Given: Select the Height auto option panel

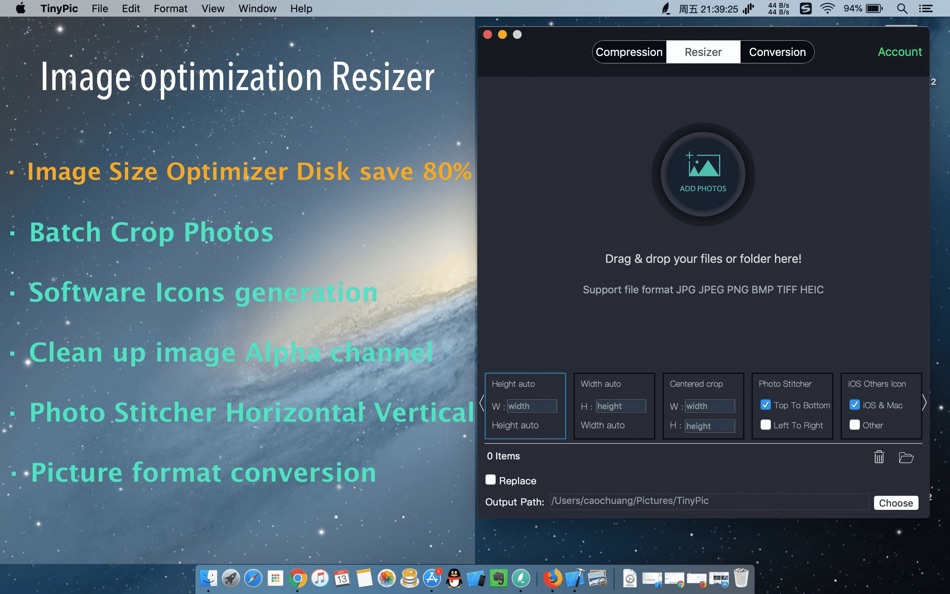Looking at the screenshot, I should pyautogui.click(x=525, y=405).
